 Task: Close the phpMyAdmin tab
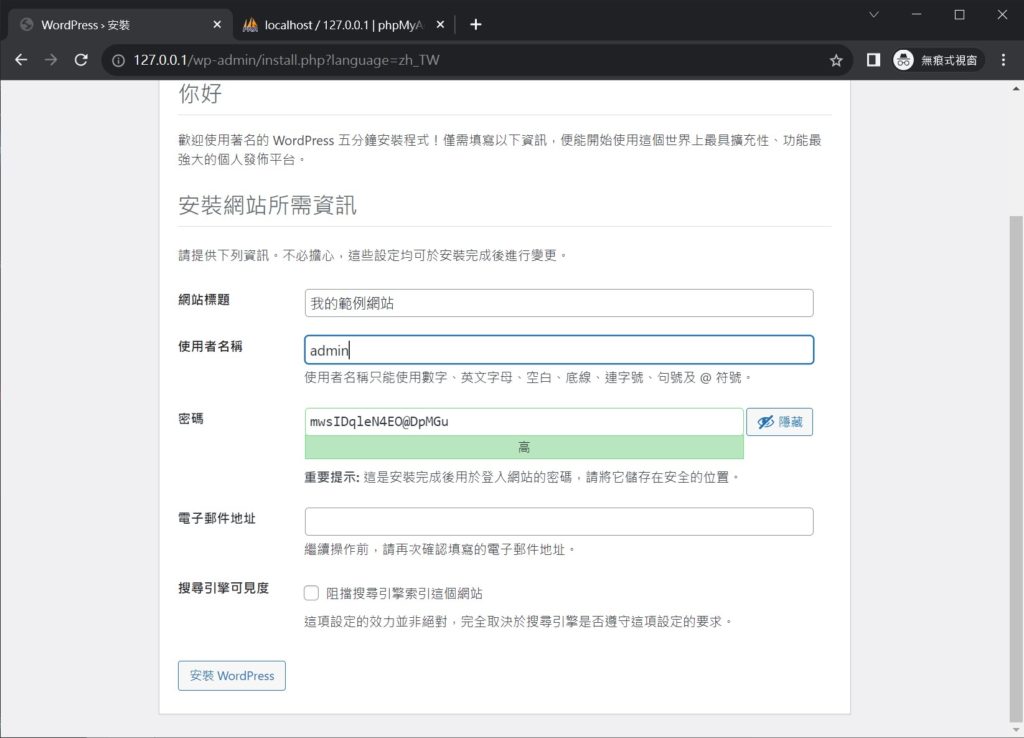[440, 25]
